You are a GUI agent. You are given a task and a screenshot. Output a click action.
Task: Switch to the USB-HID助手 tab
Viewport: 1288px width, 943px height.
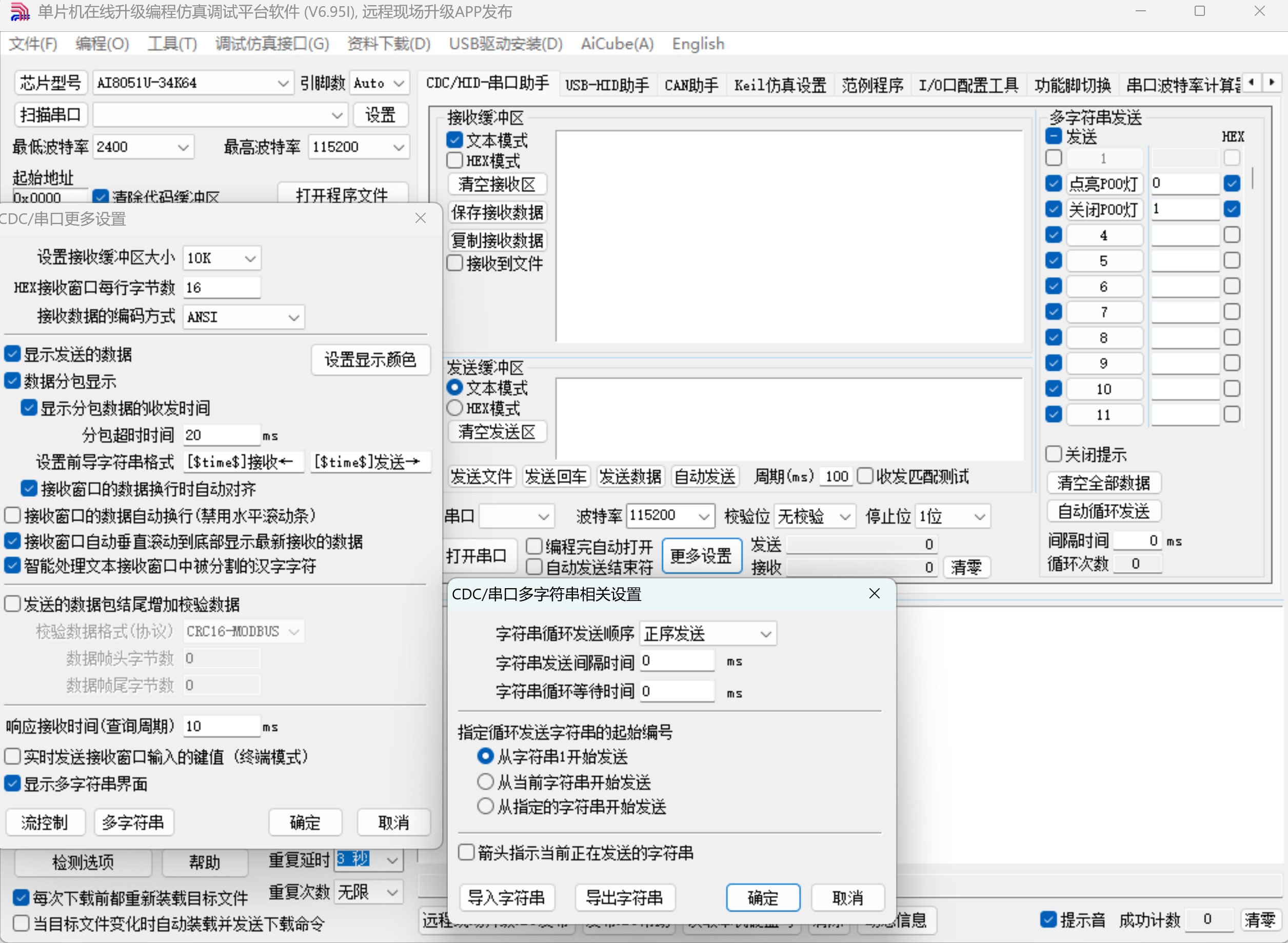click(x=607, y=85)
